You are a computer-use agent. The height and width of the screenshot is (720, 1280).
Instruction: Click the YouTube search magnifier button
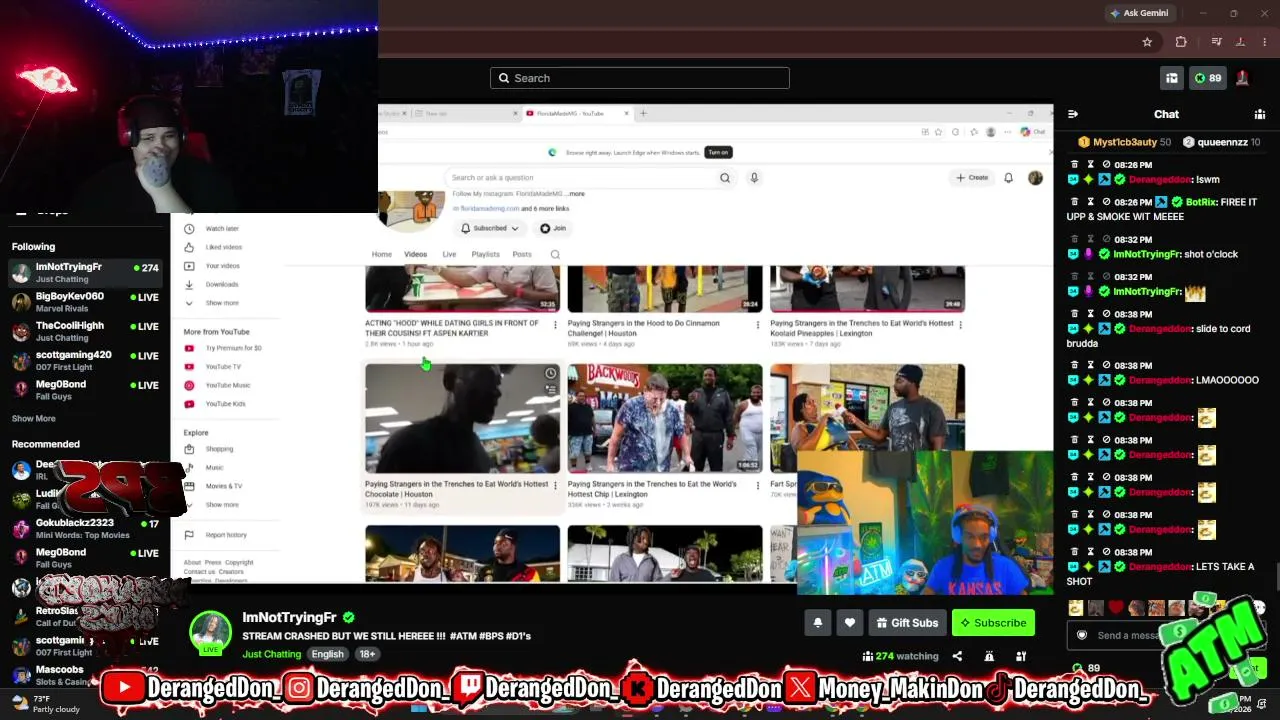tap(725, 178)
